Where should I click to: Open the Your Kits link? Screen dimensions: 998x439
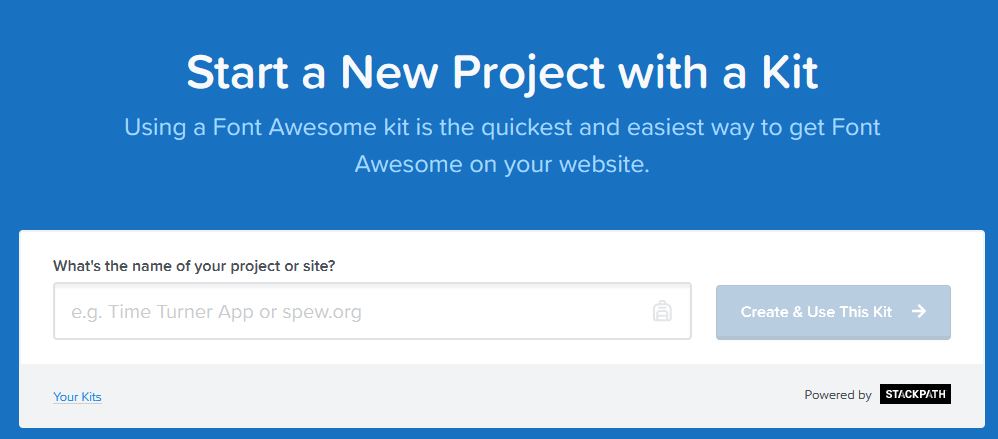[77, 397]
